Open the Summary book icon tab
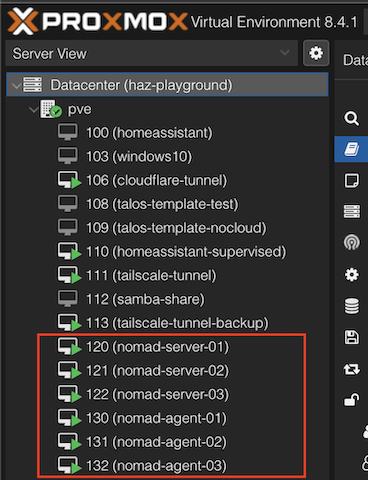 pos(351,149)
